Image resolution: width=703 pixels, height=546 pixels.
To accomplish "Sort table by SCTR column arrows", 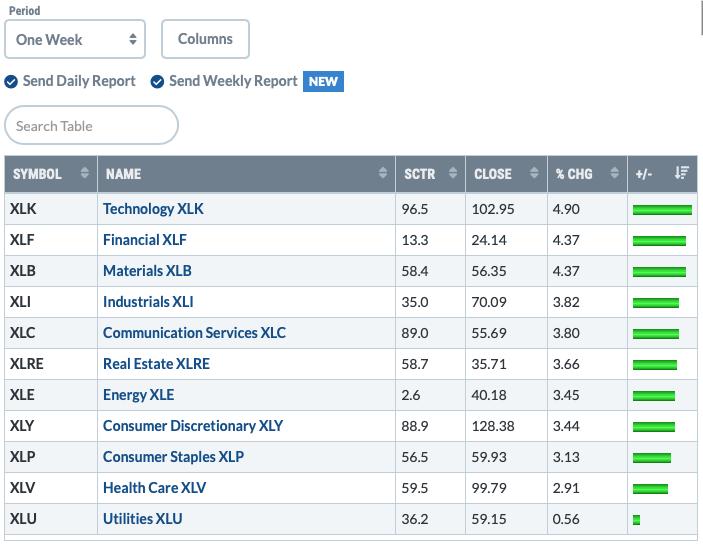I will pyautogui.click(x=453, y=173).
